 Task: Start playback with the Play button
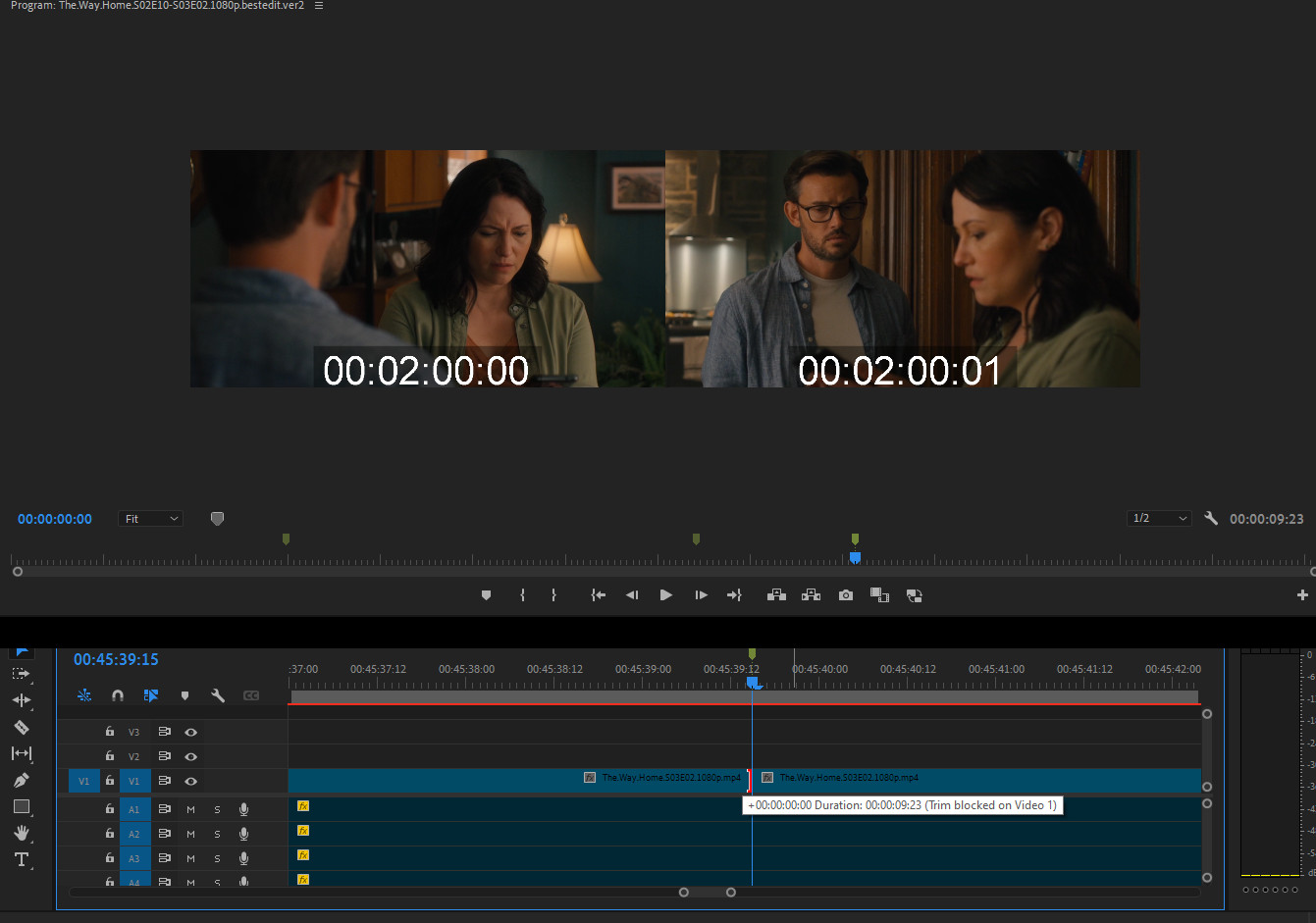(666, 595)
